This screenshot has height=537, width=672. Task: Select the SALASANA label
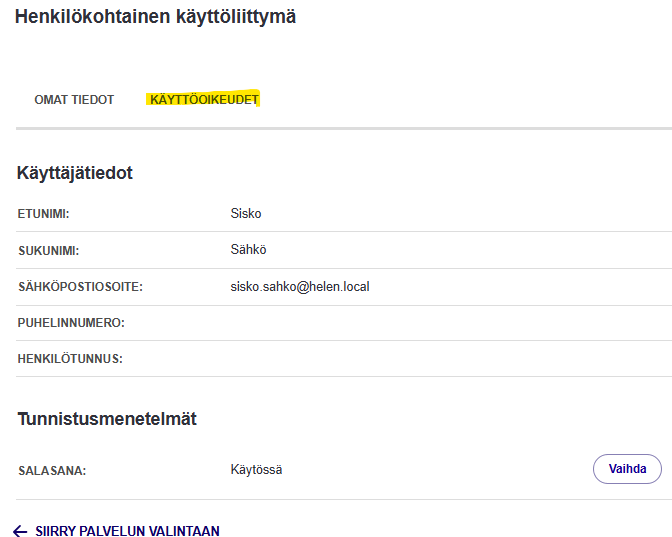52,470
